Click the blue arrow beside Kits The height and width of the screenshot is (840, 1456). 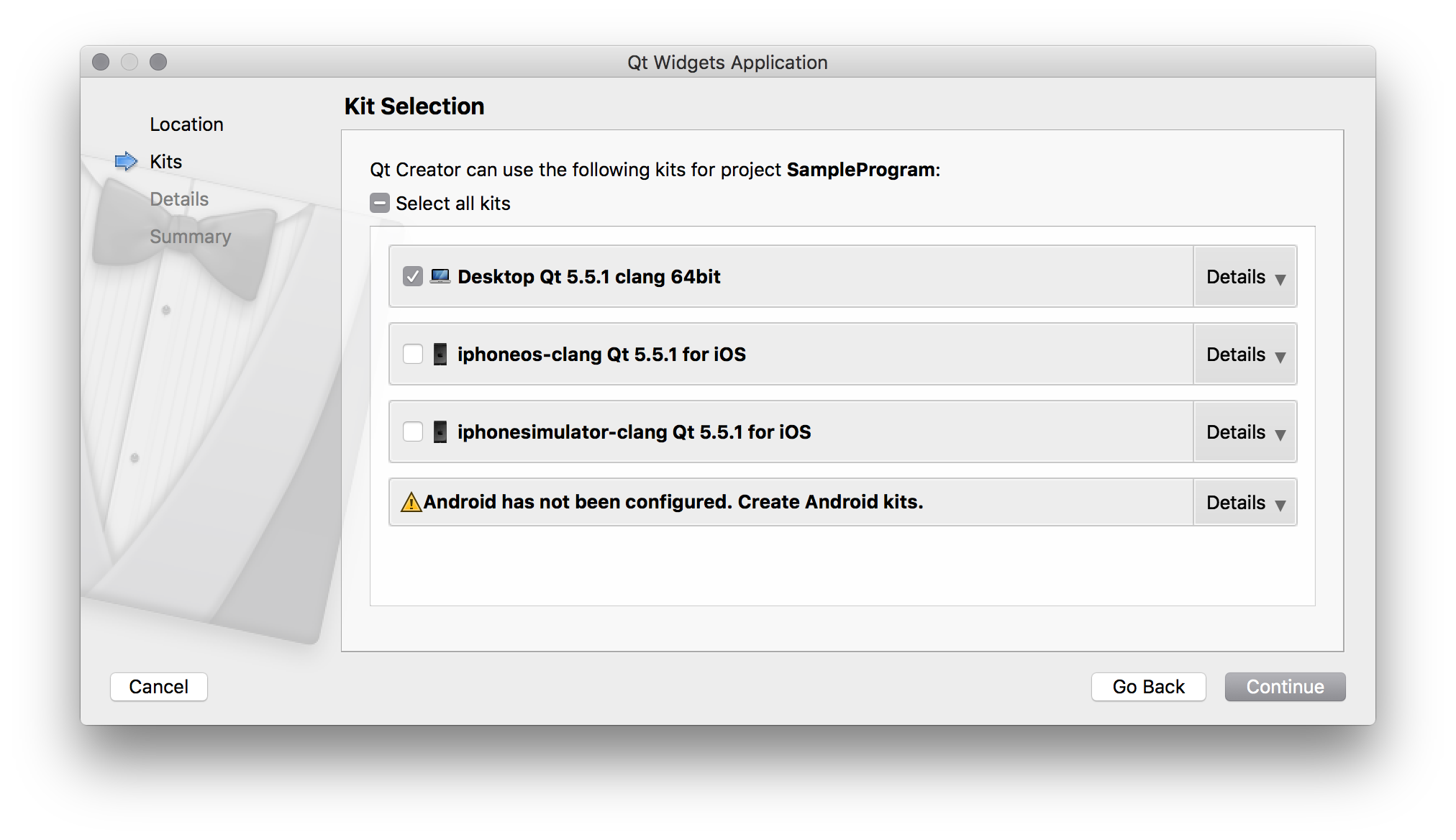click(126, 161)
